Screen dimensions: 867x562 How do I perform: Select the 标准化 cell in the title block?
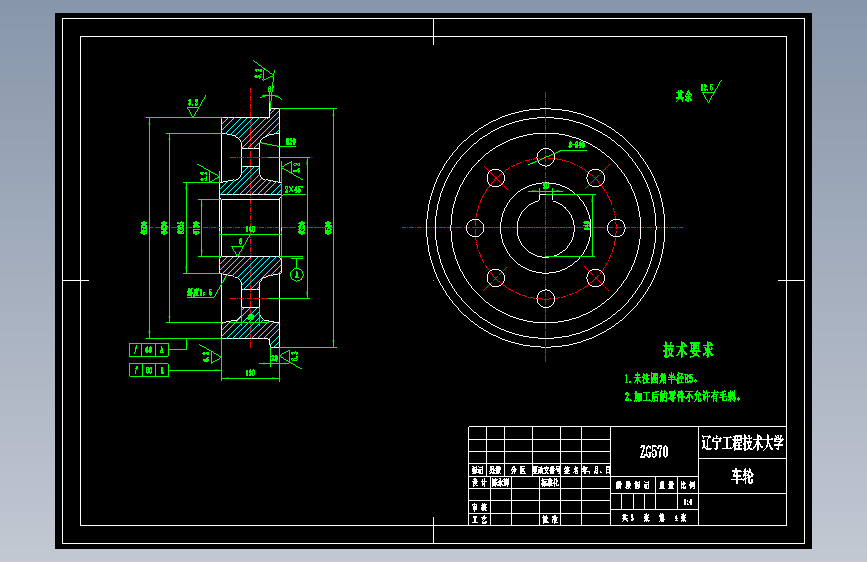(550, 482)
